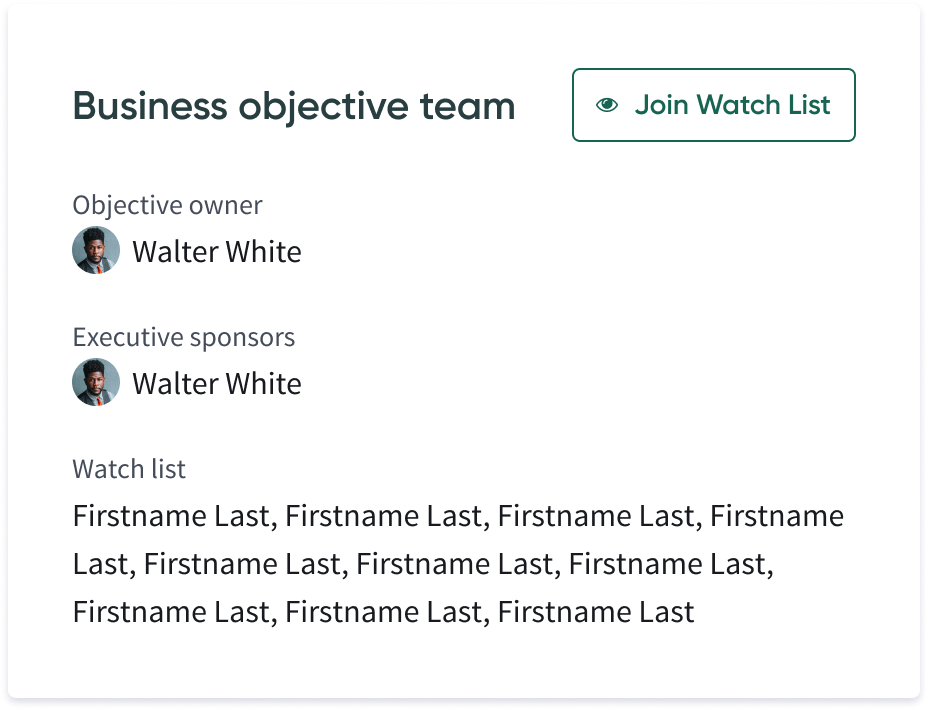The image size is (928, 710).
Task: Select the Firstname Last entry ending the second line
Action: 668,563
